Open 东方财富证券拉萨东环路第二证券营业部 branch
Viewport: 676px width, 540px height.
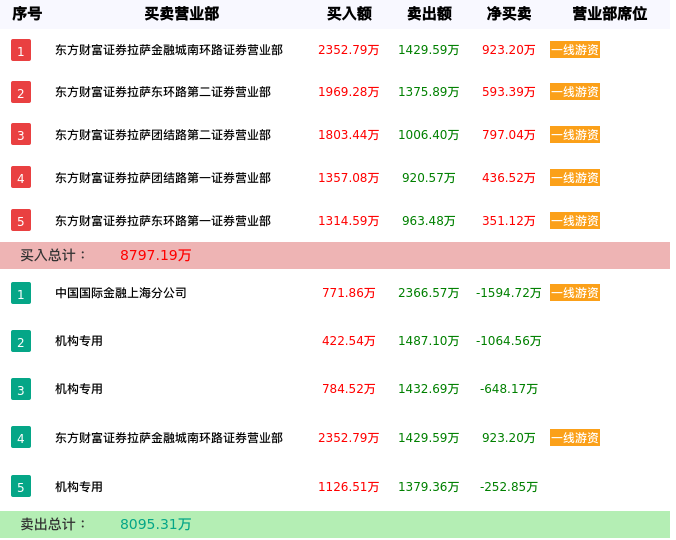(x=163, y=92)
